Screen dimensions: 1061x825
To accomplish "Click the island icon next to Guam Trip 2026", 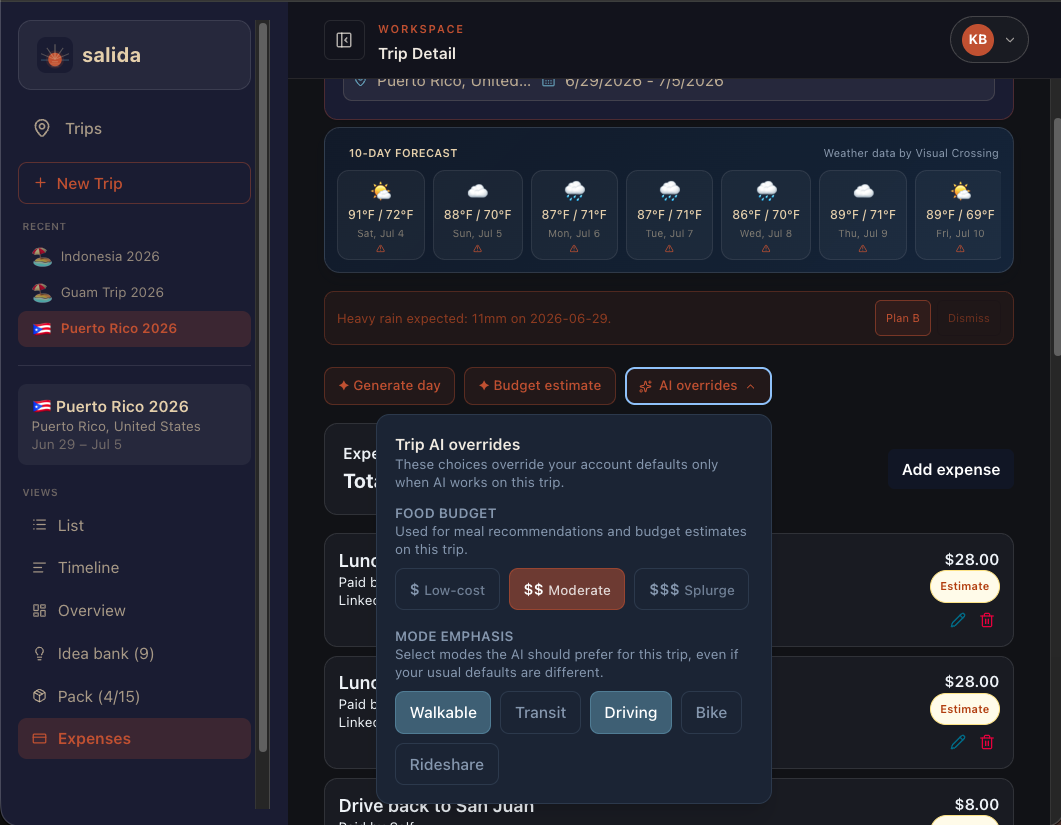I will [x=42, y=292].
